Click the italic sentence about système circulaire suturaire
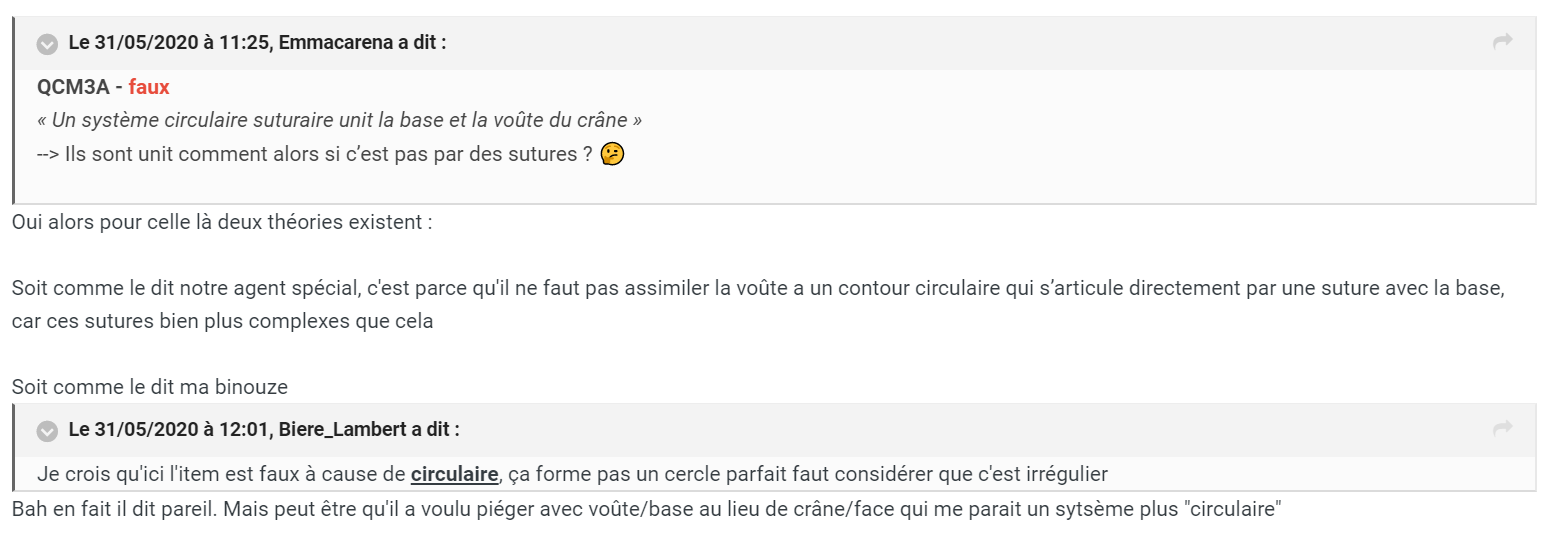 (339, 121)
